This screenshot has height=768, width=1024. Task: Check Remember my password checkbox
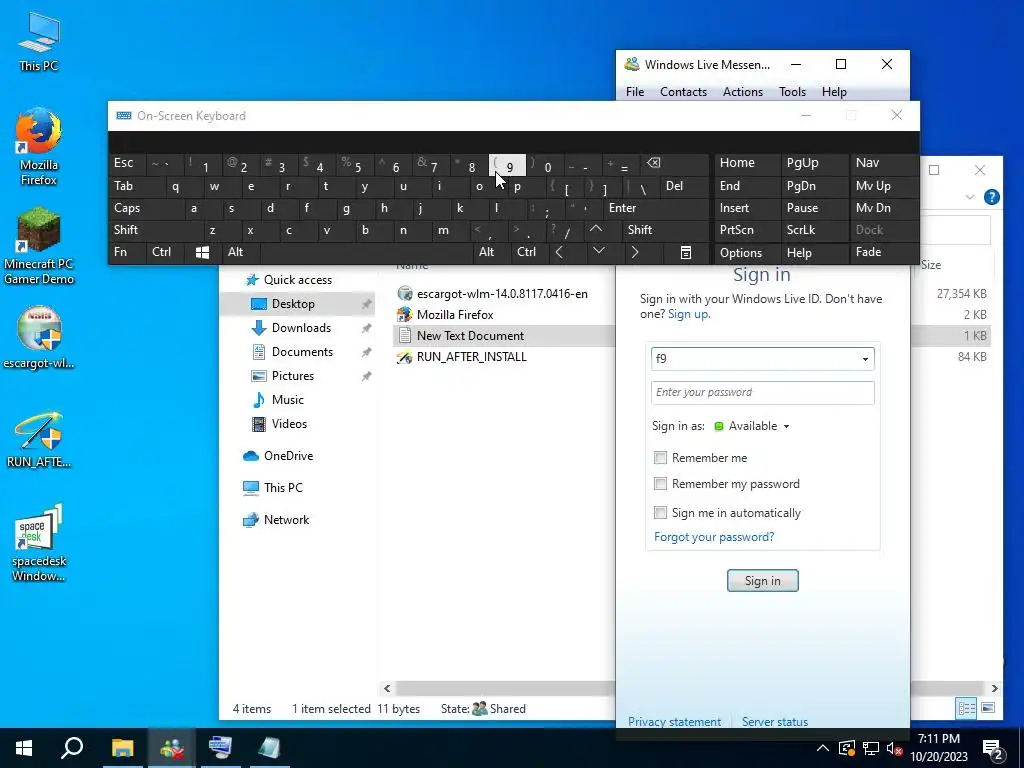(660, 484)
